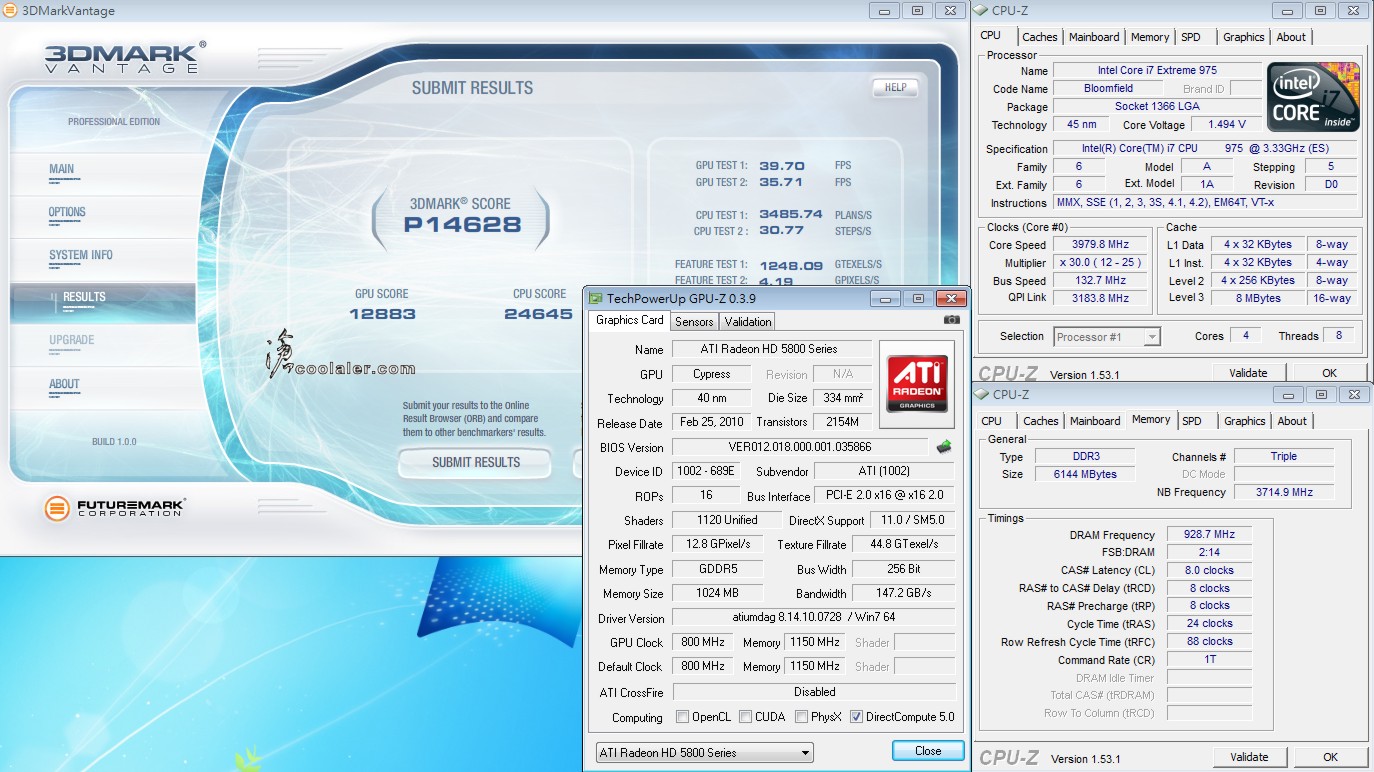
Task: Switch to the Validation tab in GPU-Z
Action: (x=748, y=322)
